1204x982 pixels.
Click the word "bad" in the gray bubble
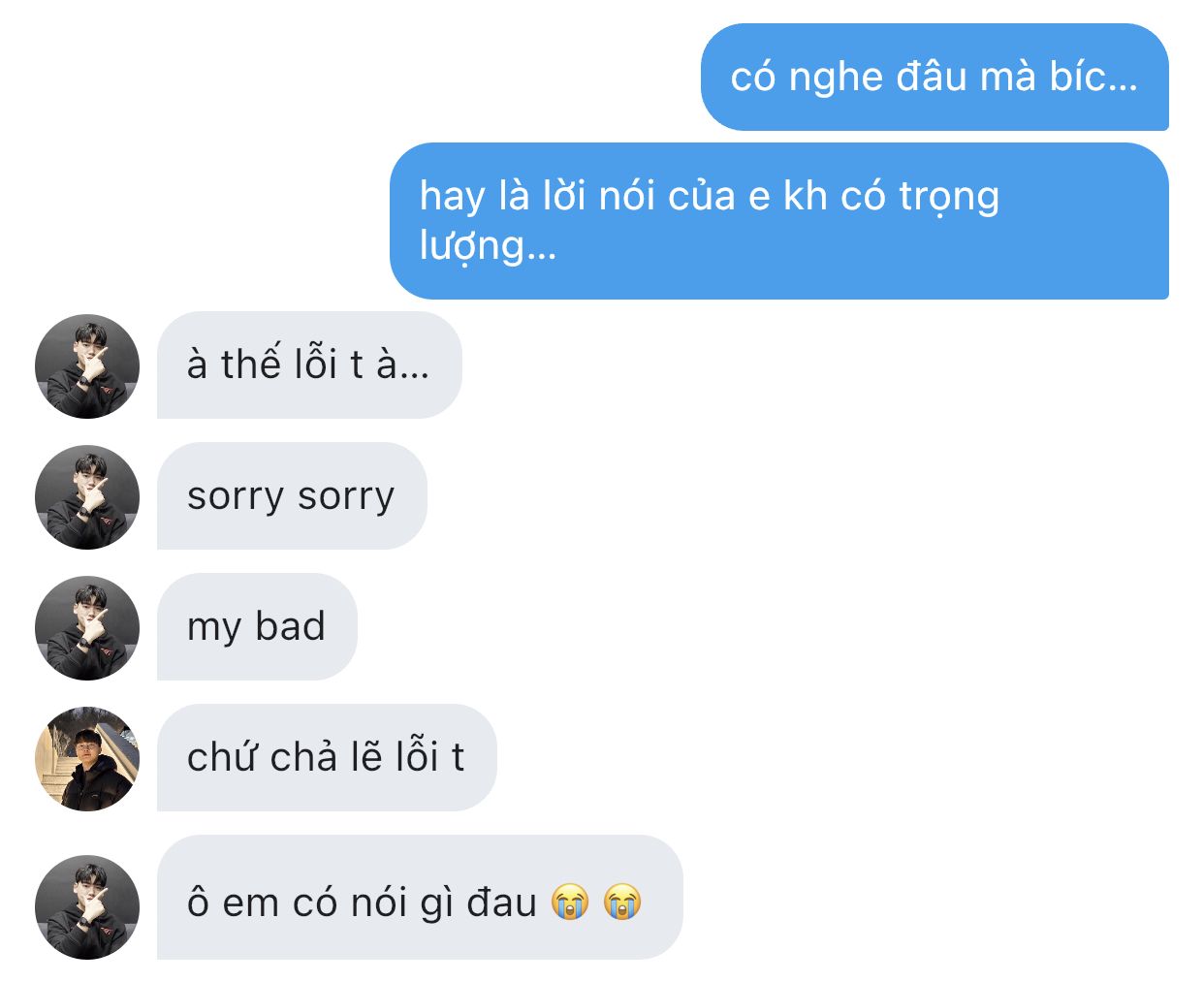[290, 625]
